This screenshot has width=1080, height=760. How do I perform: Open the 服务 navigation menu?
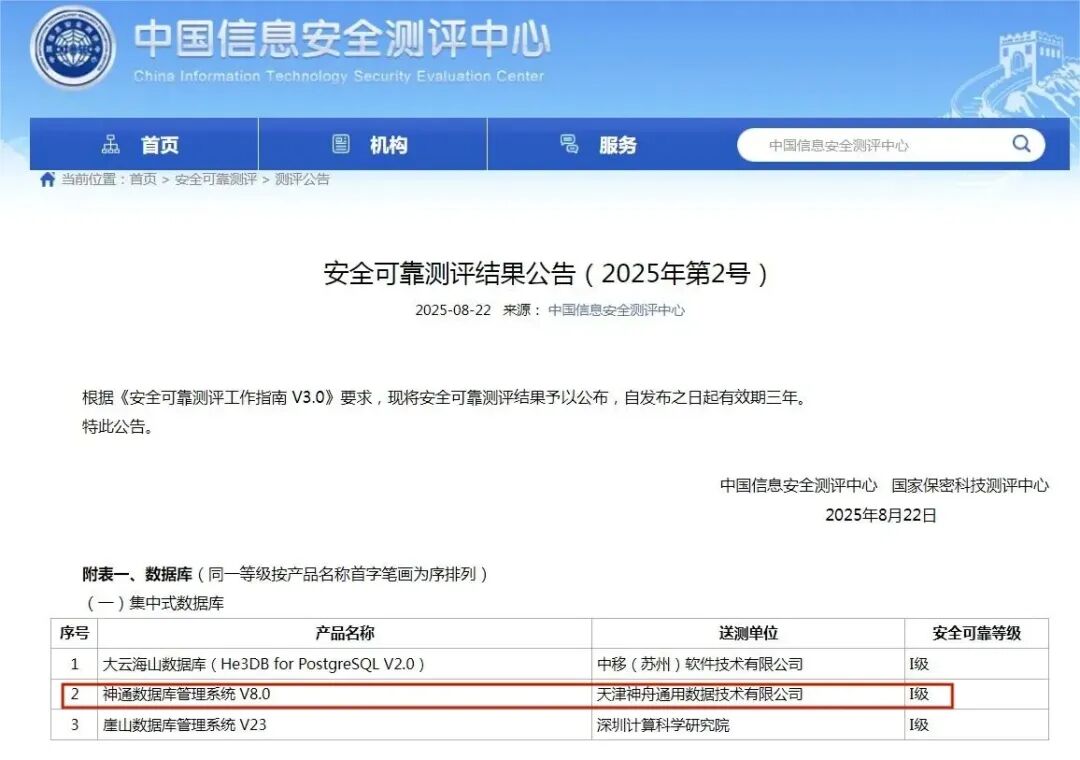pyautogui.click(x=618, y=143)
